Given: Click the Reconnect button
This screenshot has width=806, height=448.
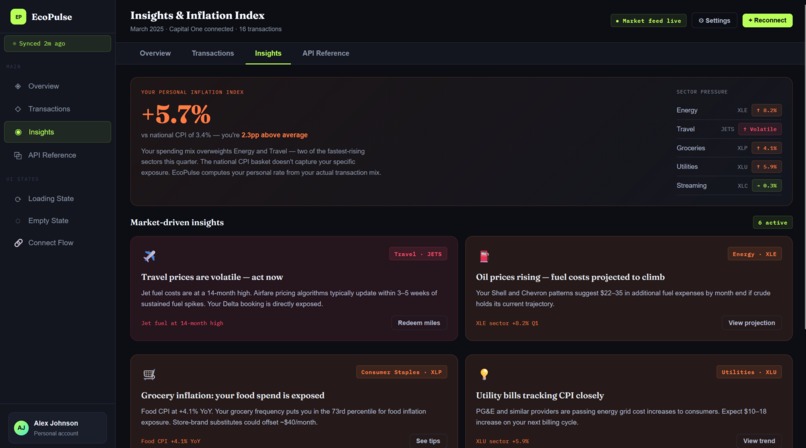Looking at the screenshot, I should [767, 21].
